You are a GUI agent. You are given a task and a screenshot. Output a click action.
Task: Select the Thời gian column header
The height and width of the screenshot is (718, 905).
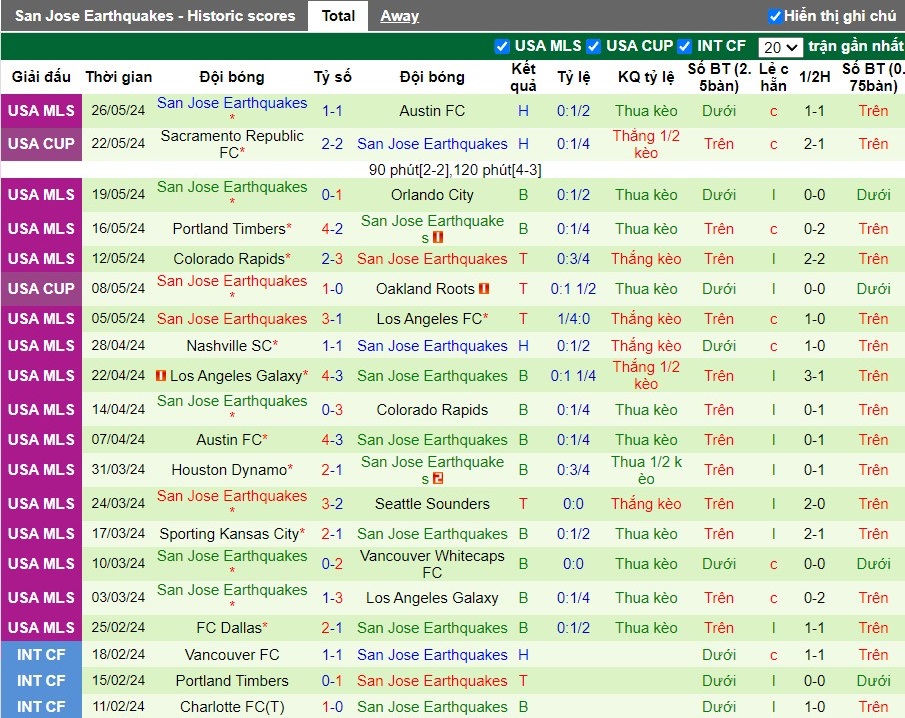pos(119,77)
